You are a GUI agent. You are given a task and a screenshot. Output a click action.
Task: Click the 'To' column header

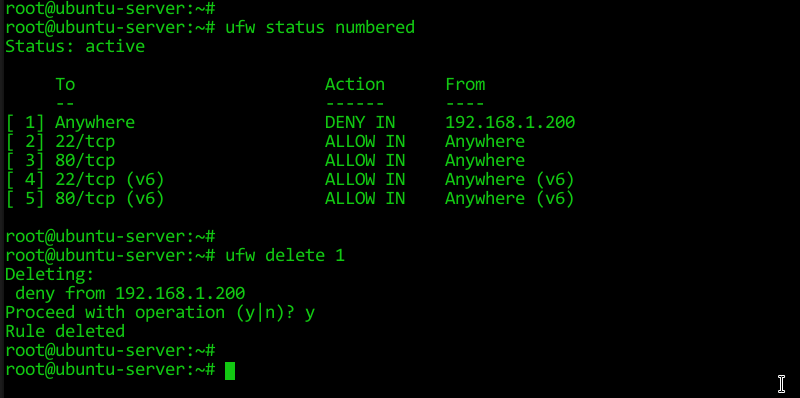65,84
